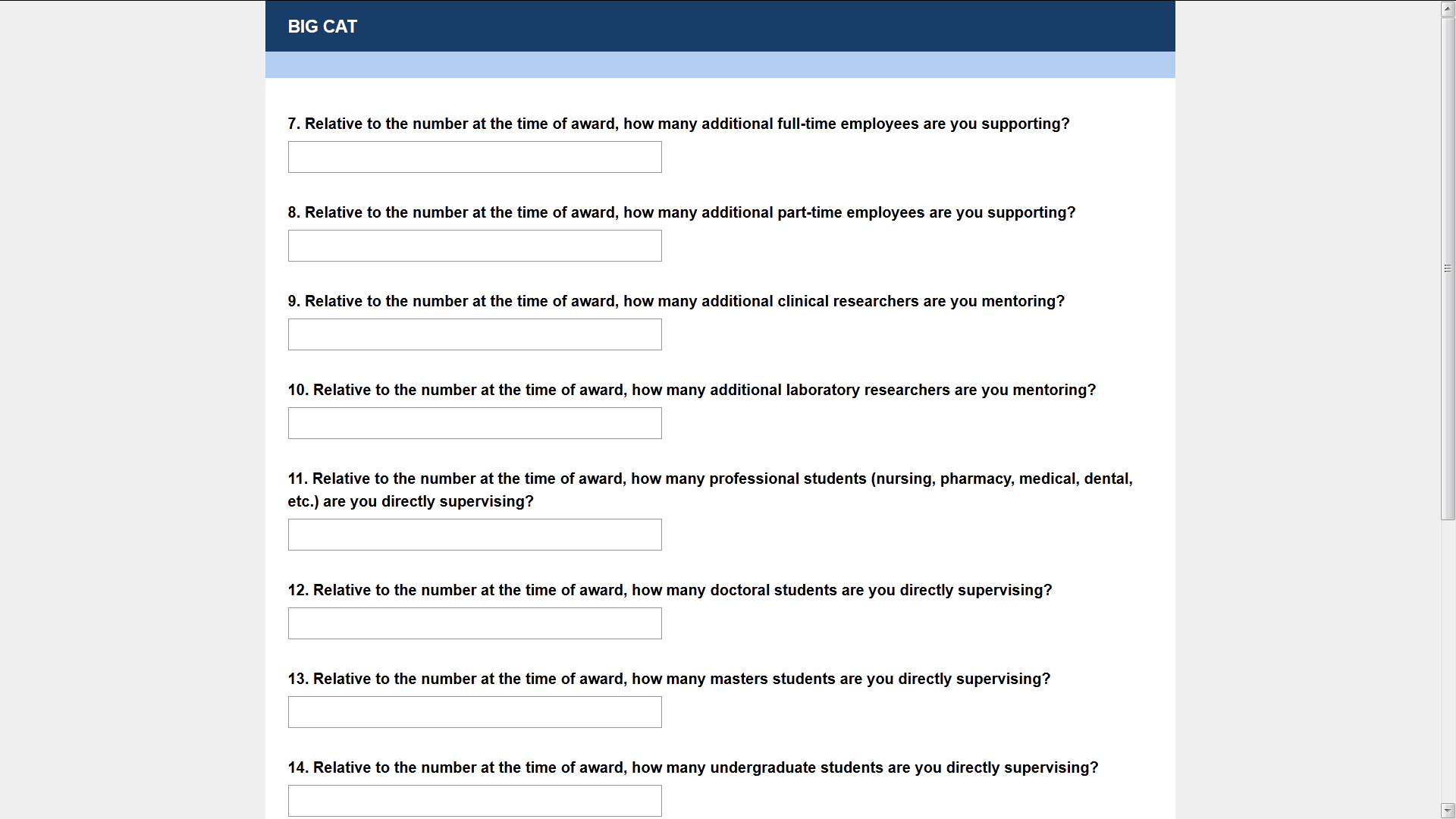Image resolution: width=1456 pixels, height=819 pixels.
Task: Click question 7 label about full-time employees
Action: coord(678,124)
